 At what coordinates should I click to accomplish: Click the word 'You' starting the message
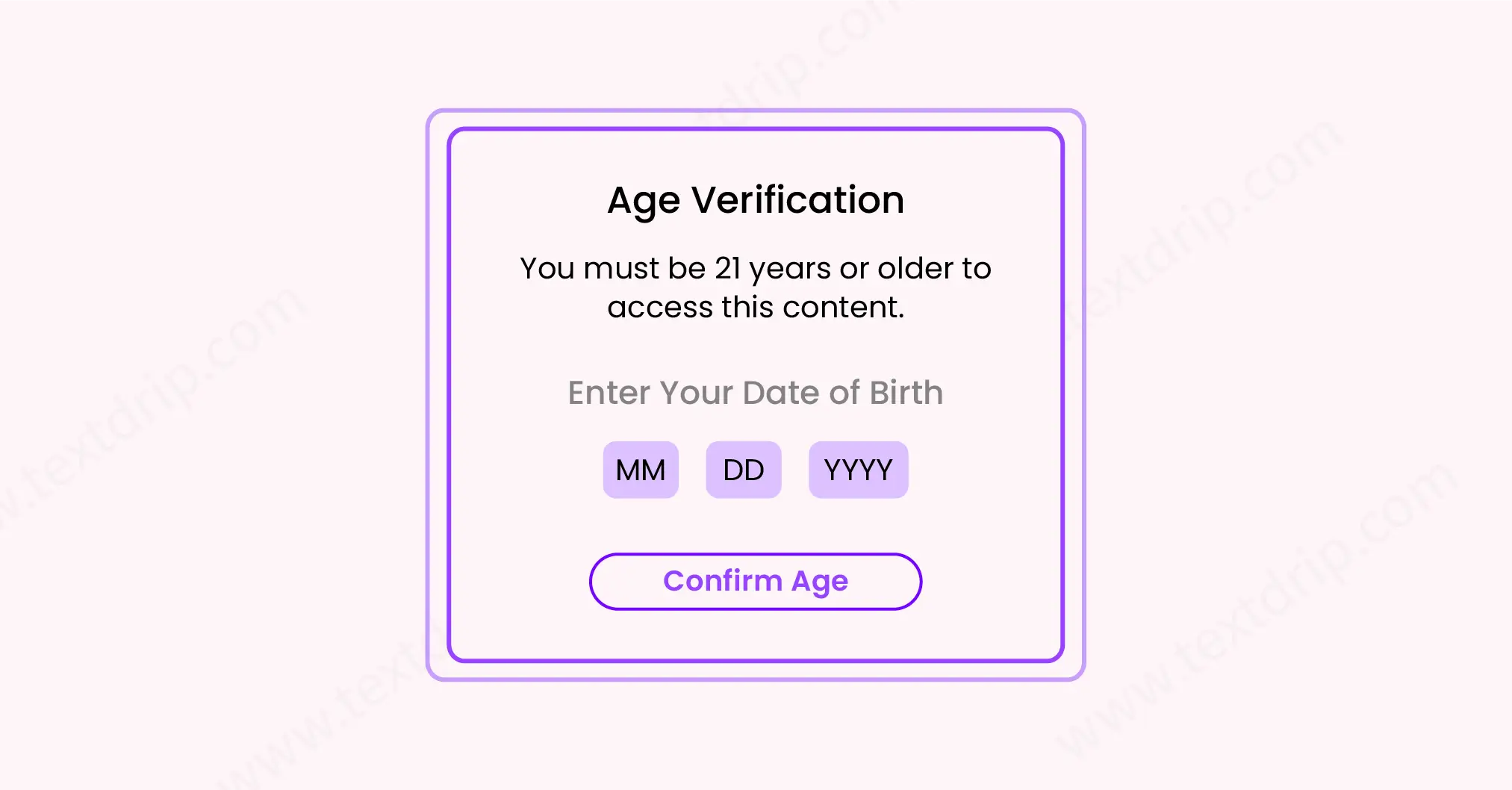pyautogui.click(x=547, y=268)
